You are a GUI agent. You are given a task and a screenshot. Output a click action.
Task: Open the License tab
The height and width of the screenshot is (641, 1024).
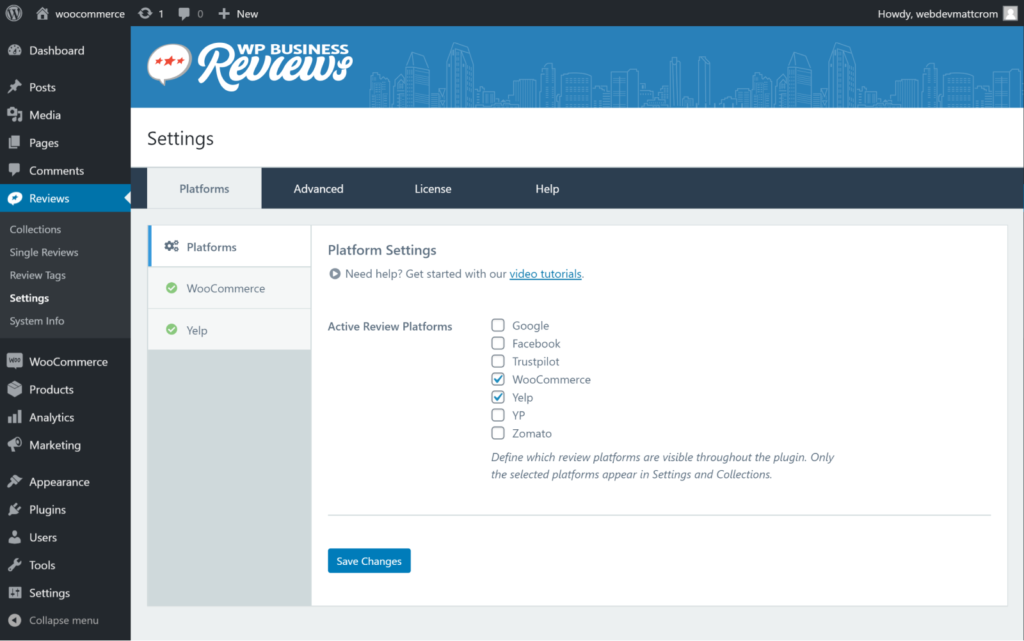click(433, 189)
